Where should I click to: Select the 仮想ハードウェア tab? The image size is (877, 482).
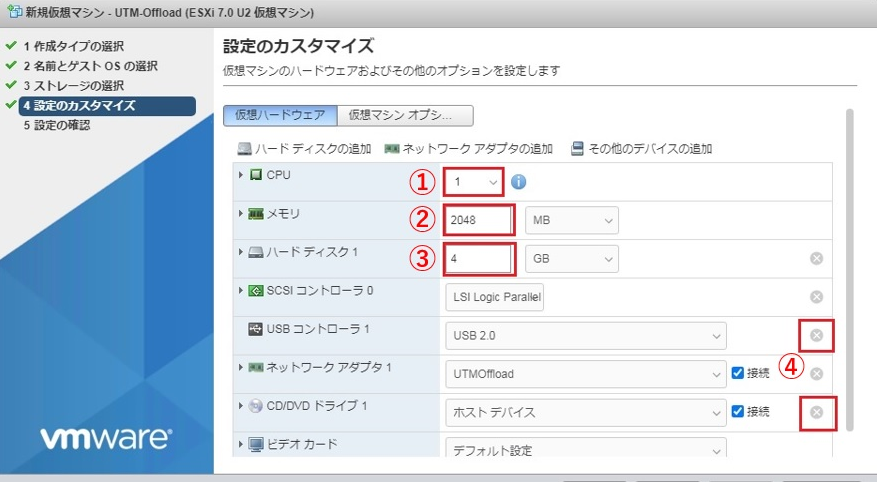point(280,115)
